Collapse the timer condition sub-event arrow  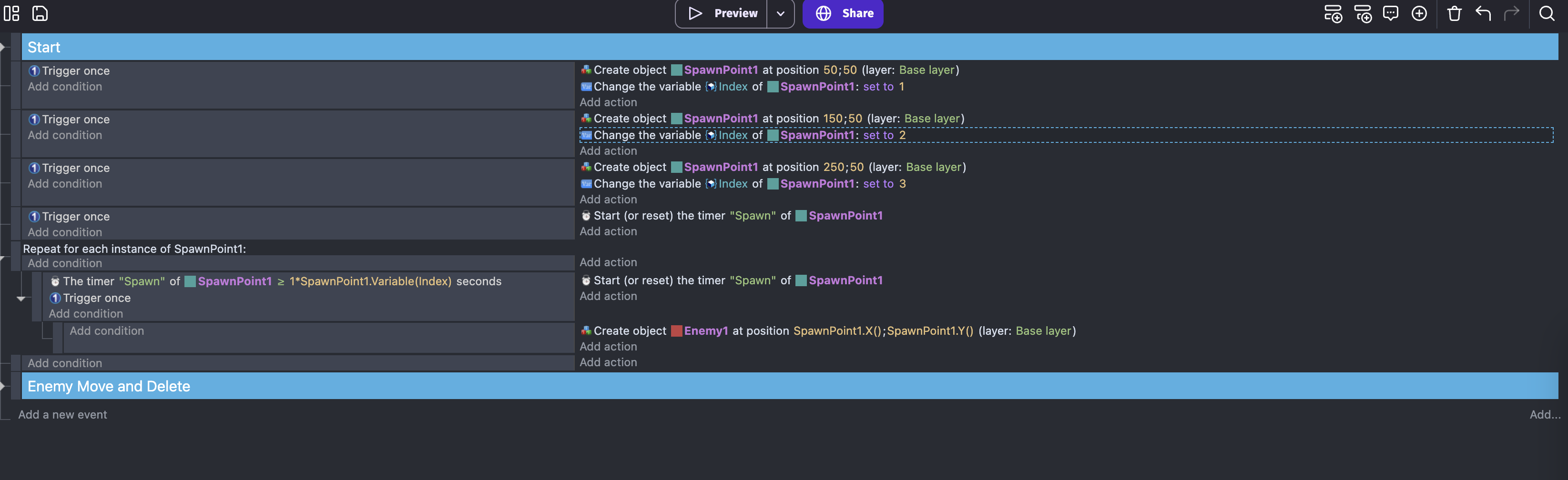point(20,298)
